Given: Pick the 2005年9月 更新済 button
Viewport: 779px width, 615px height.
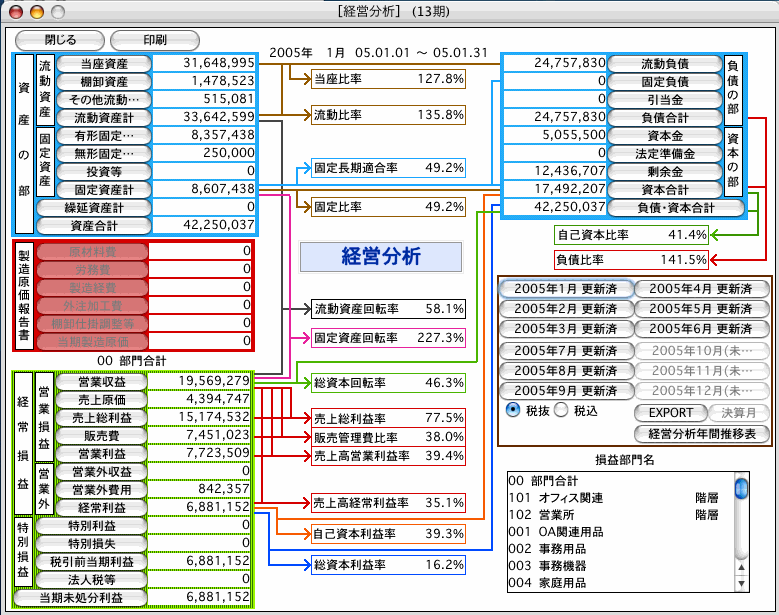Looking at the screenshot, I should (x=565, y=390).
